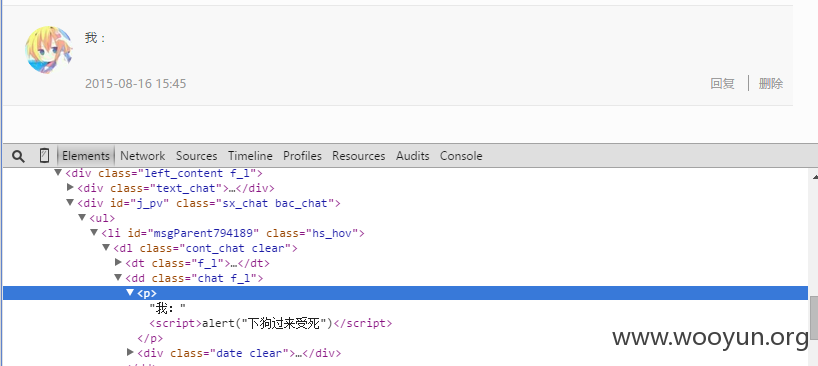Viewport: 818px width, 366px height.
Task: Click the 2015-08-16 15:45 timestamp
Action: (136, 83)
